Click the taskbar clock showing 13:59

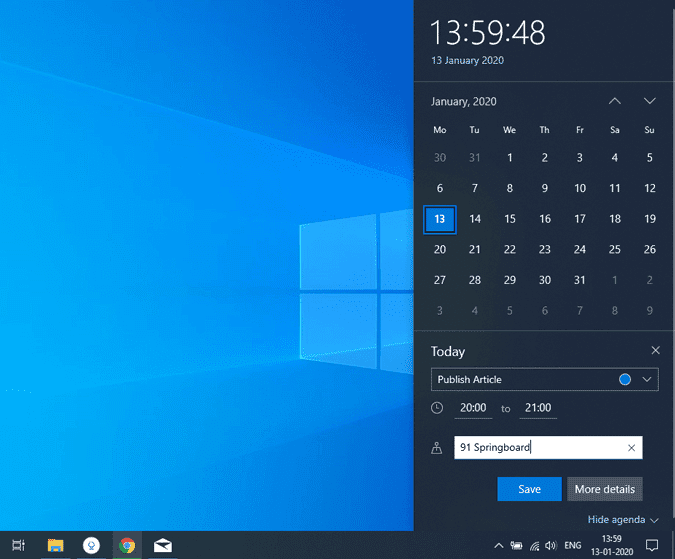pyautogui.click(x=612, y=545)
